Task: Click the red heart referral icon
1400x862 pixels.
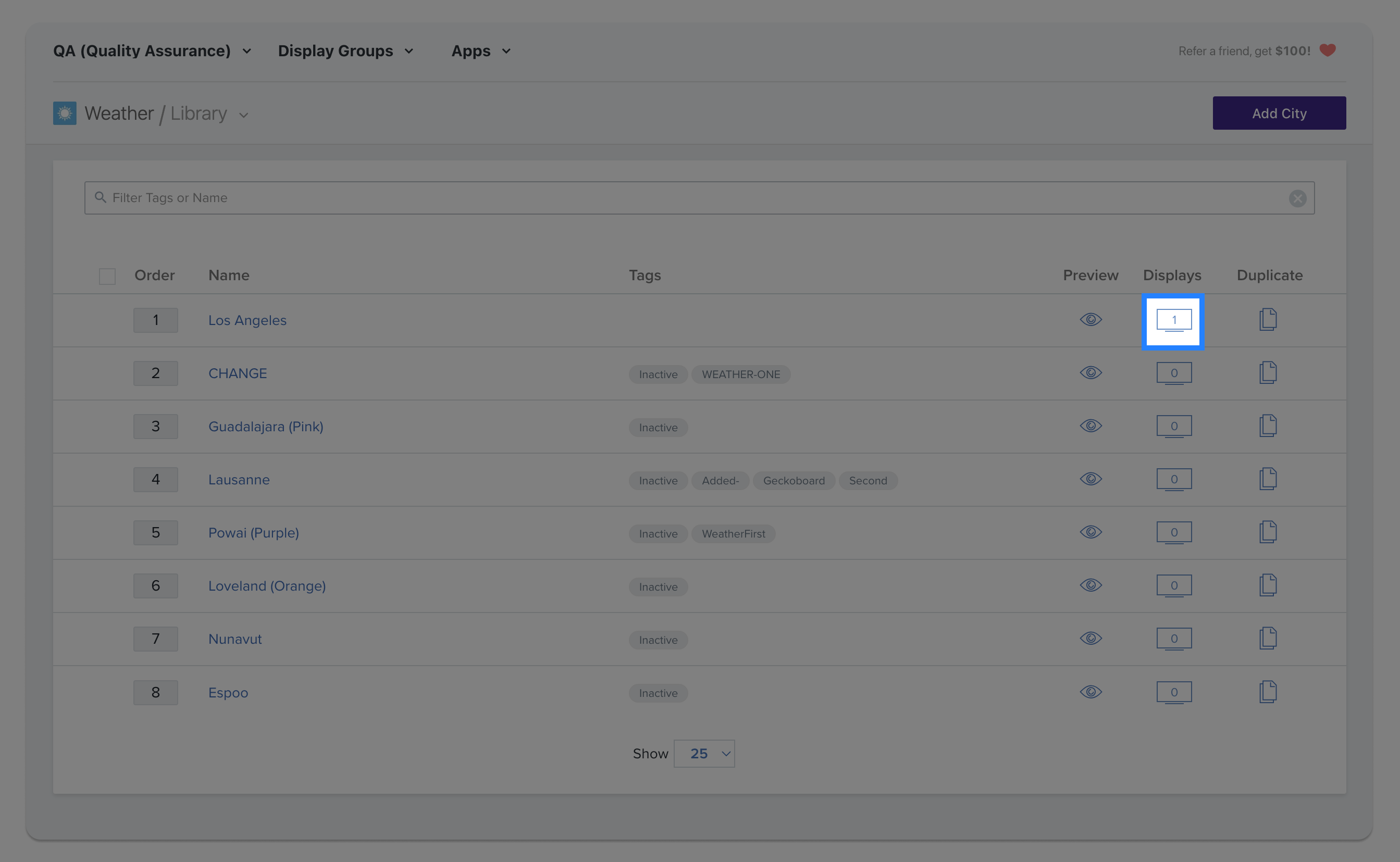Action: click(1328, 50)
